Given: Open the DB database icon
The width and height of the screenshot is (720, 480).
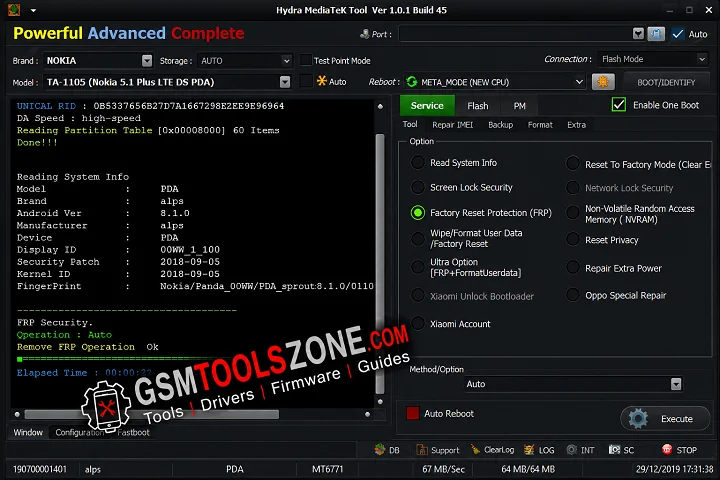Looking at the screenshot, I should [x=380, y=450].
